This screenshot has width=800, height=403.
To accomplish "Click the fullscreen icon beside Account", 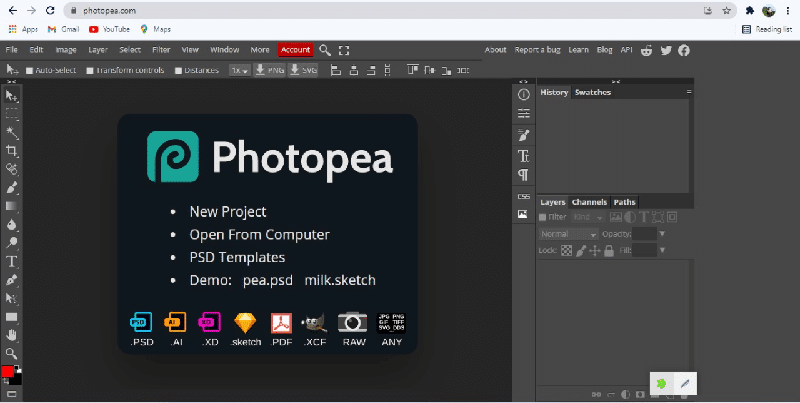I will click(x=344, y=50).
